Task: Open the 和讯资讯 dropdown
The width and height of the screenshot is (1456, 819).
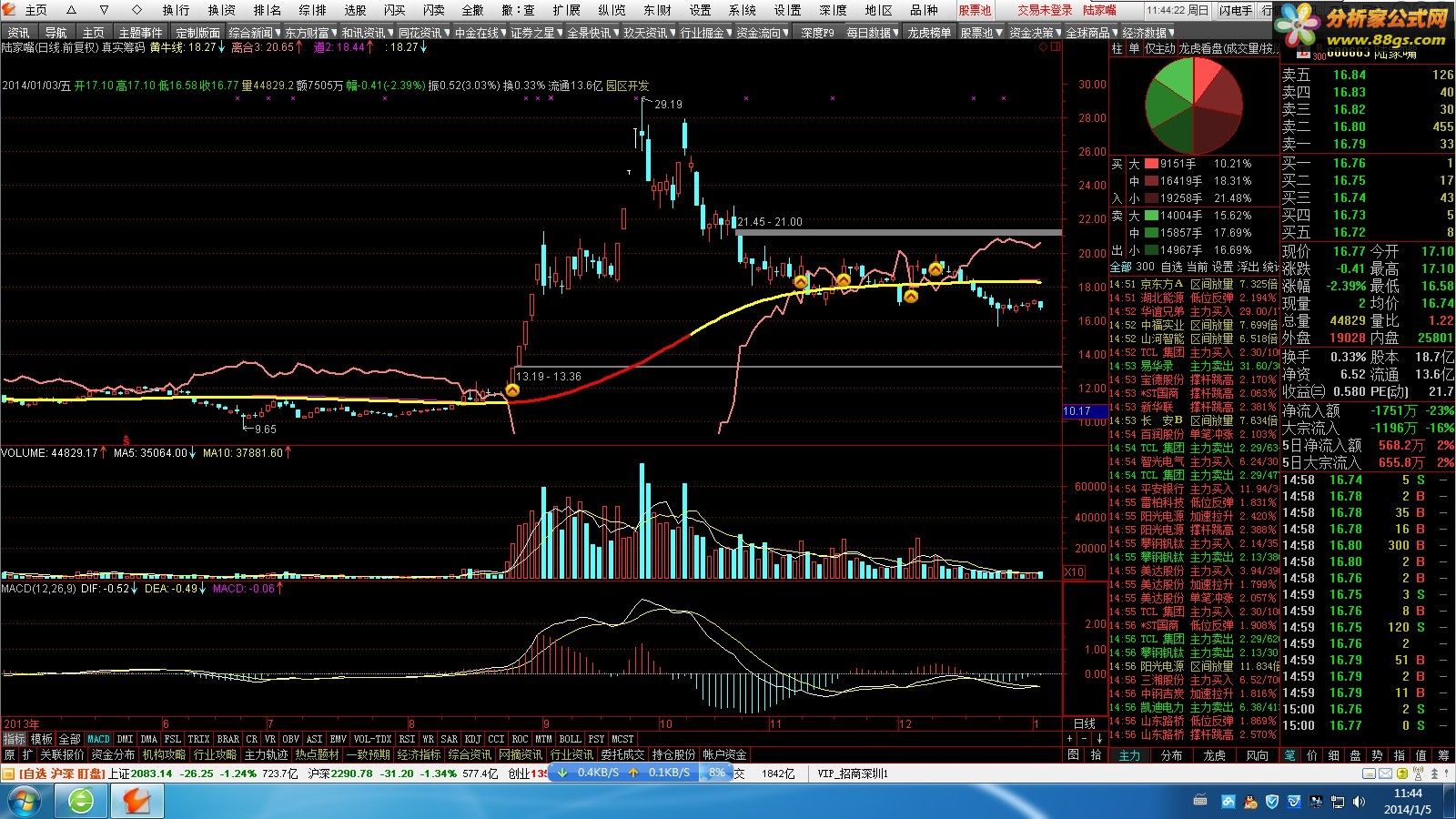Action: [x=367, y=33]
